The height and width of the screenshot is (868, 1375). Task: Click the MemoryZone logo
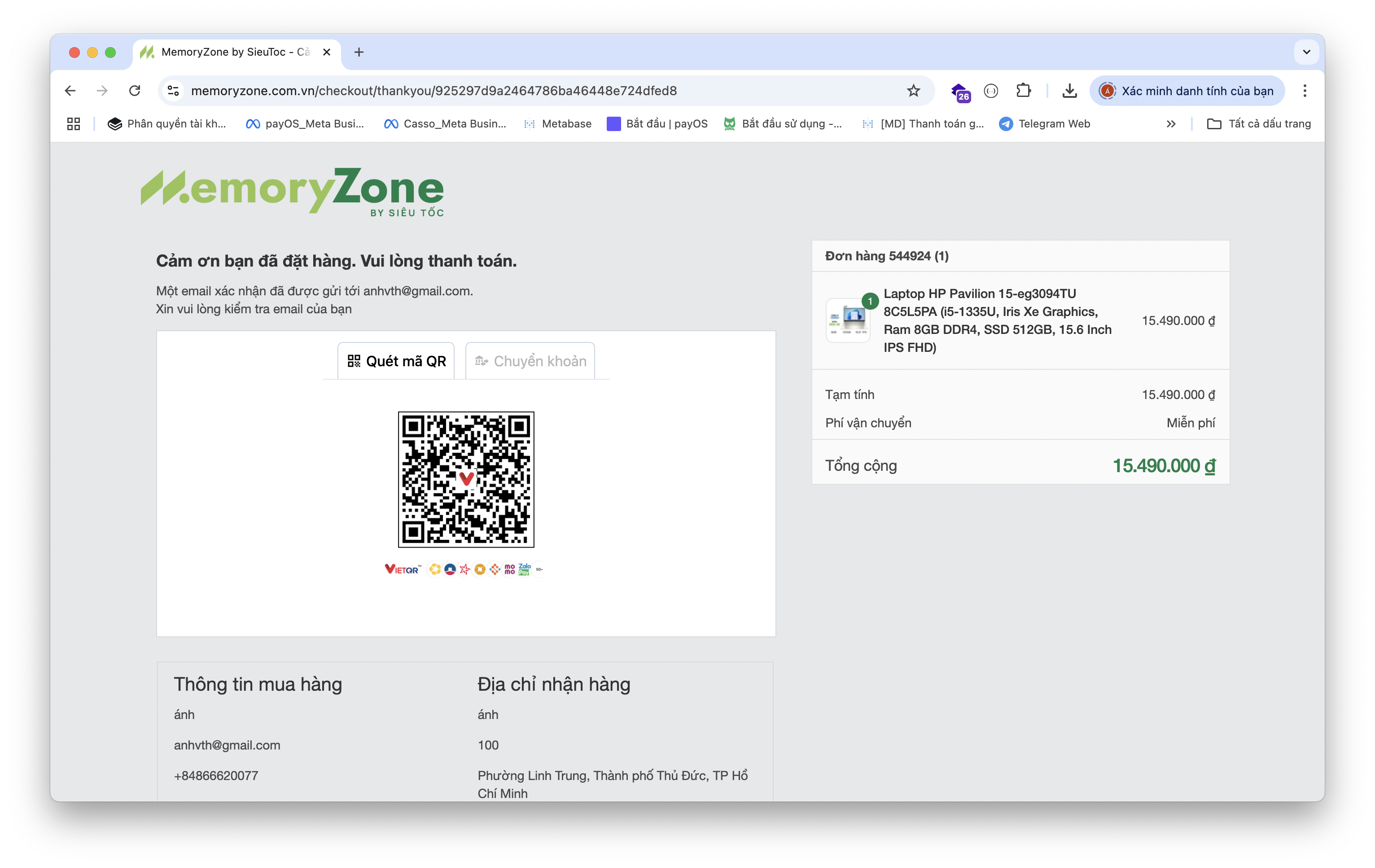292,193
